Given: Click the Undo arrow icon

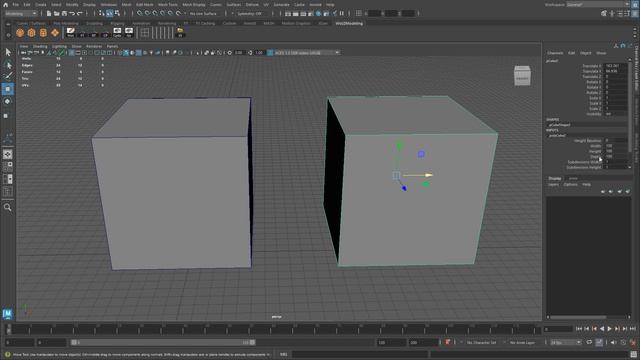Looking at the screenshot, I should (72, 13).
